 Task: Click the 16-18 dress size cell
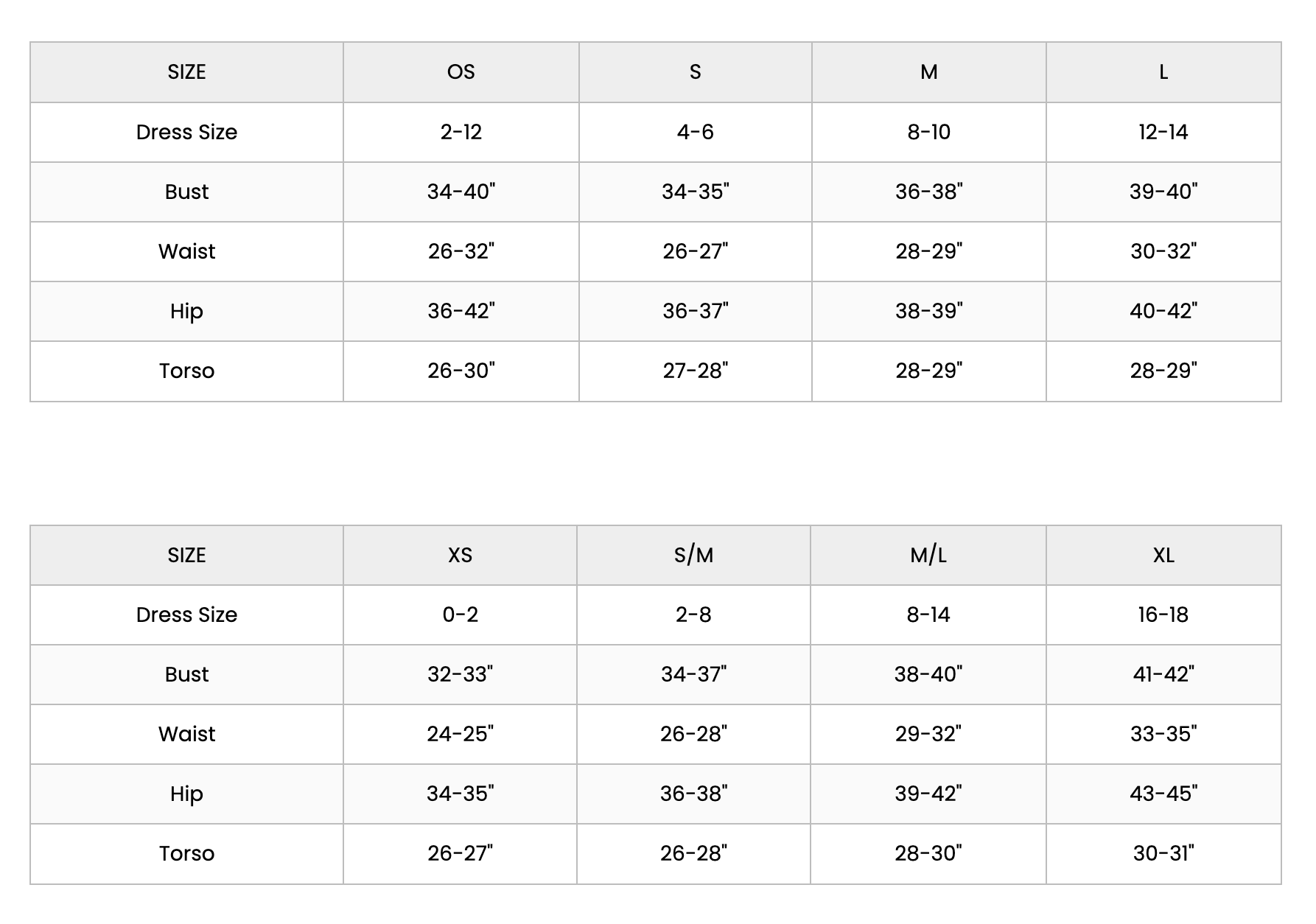tap(1163, 615)
